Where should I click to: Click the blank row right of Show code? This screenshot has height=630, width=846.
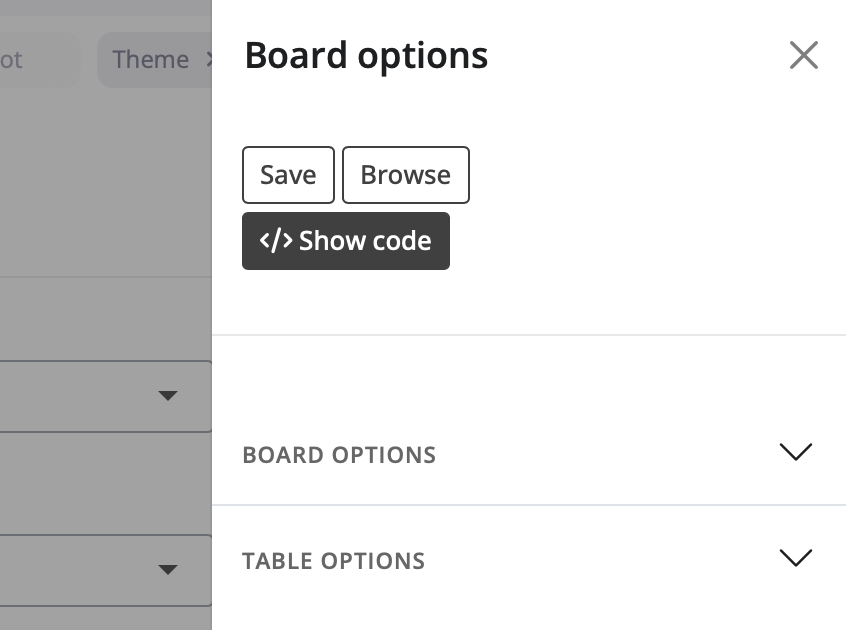click(x=640, y=241)
